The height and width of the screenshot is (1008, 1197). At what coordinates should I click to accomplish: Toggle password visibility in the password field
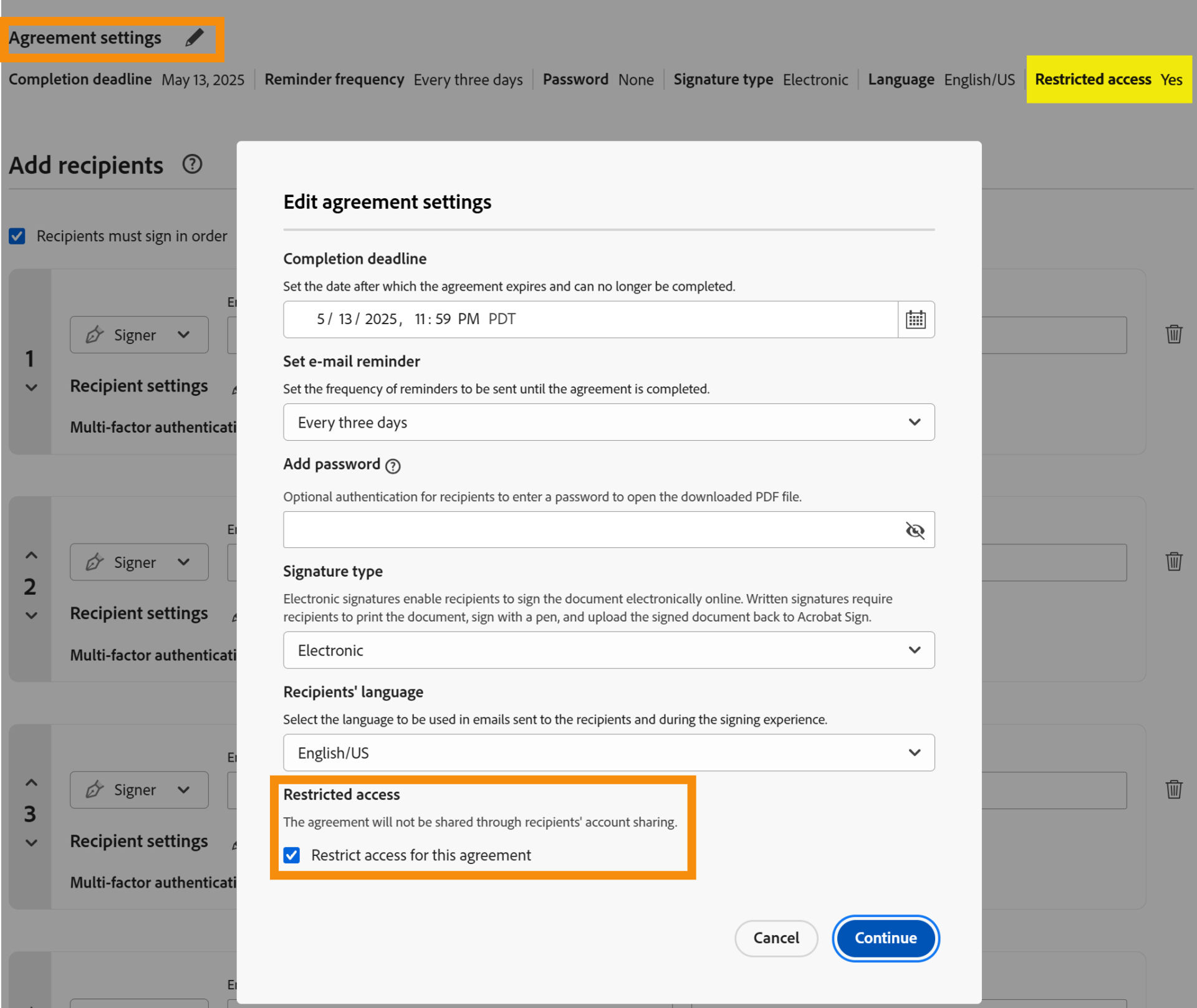915,530
